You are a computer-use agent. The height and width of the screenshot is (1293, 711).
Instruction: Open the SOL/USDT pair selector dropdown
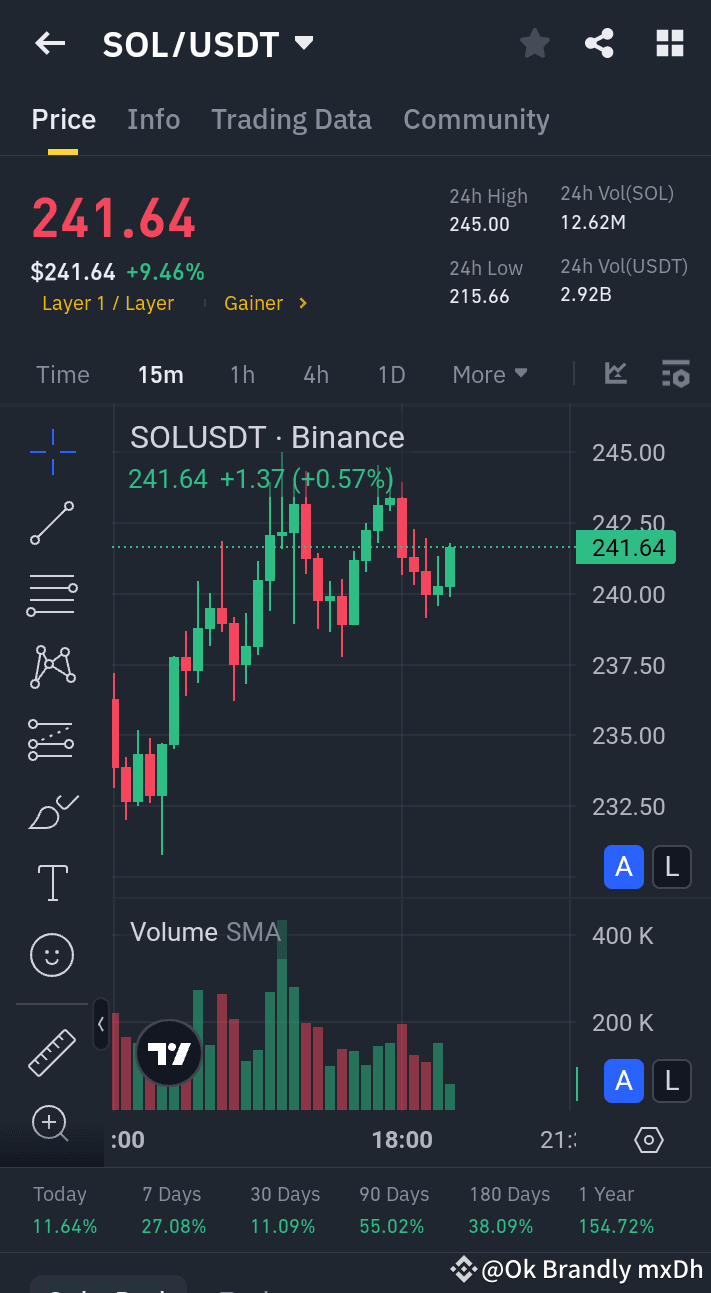click(x=305, y=43)
